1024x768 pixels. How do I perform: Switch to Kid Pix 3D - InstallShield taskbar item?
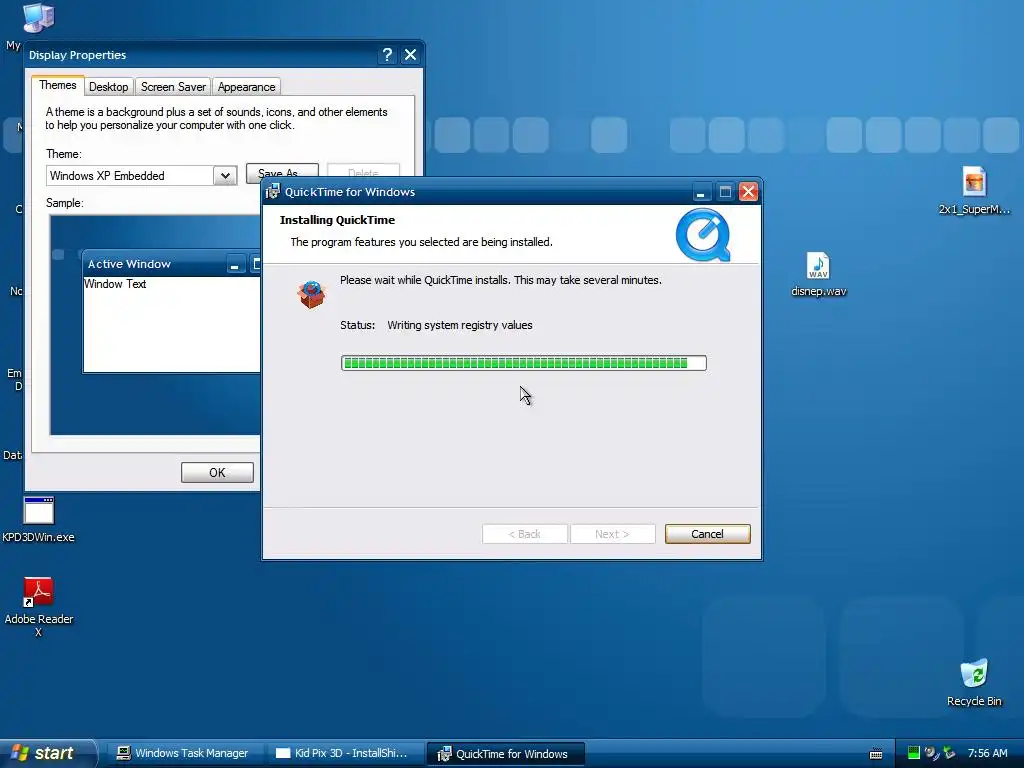[345, 753]
